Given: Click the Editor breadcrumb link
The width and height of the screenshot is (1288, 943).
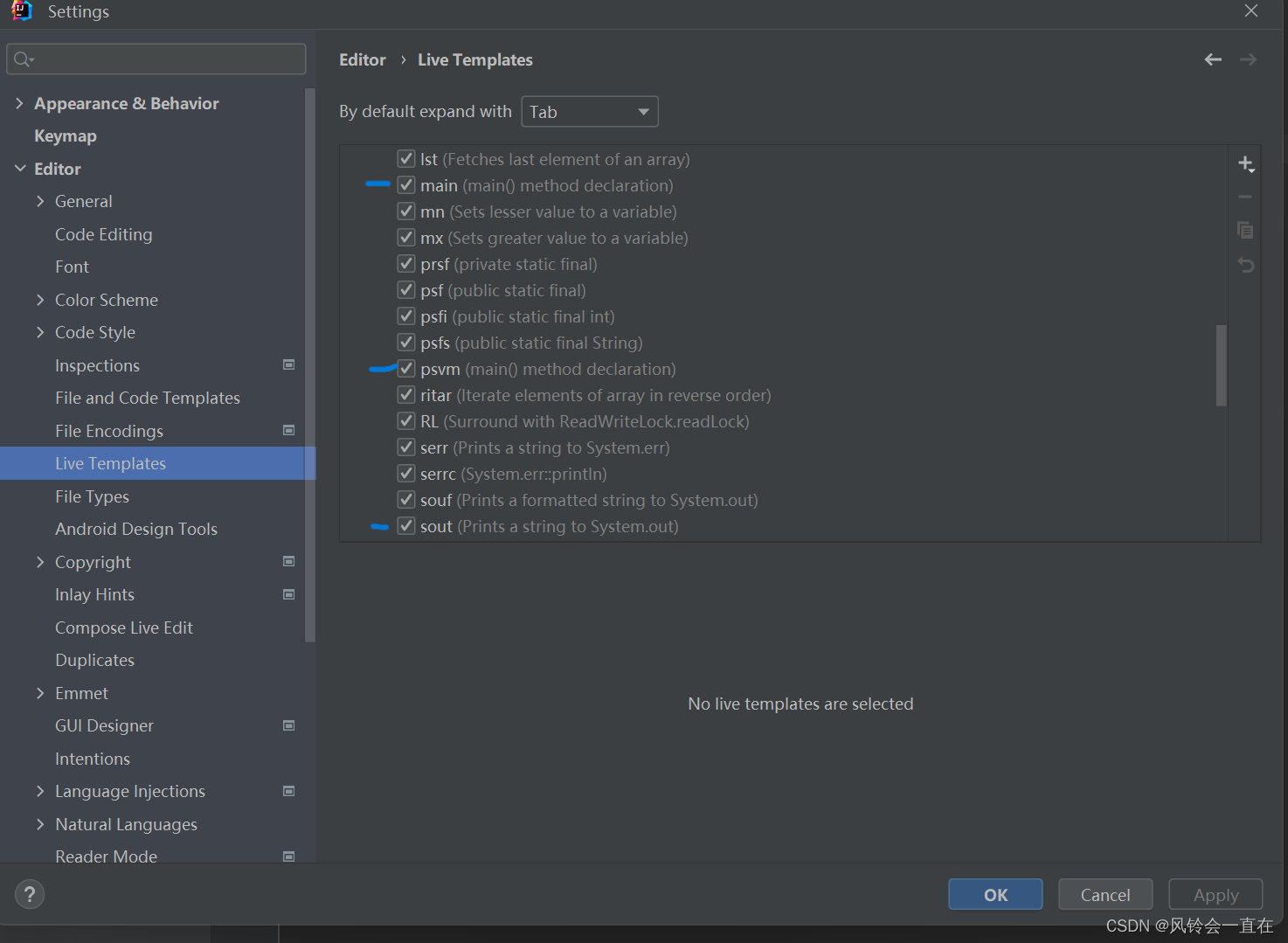Looking at the screenshot, I should click(x=363, y=59).
